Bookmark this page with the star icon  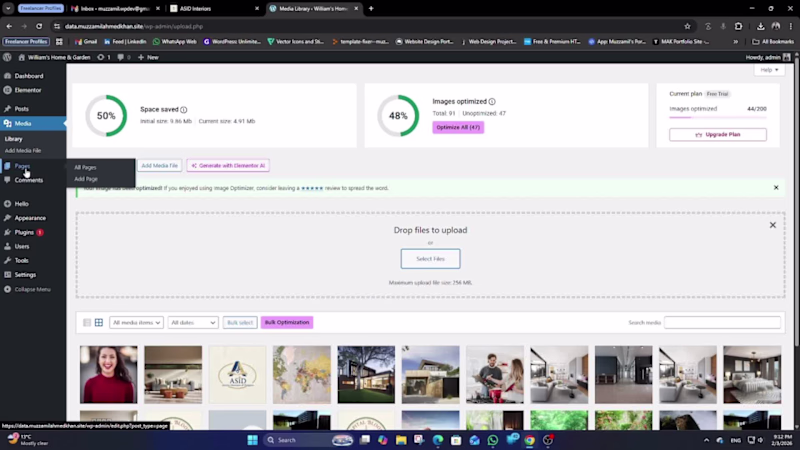tap(687, 26)
